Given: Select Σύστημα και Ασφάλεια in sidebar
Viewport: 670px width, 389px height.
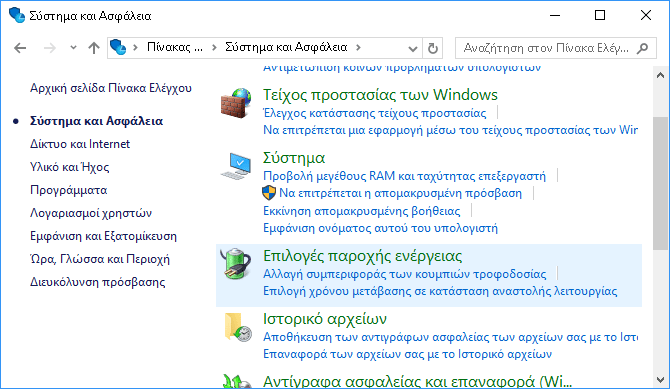Looking at the screenshot, I should click(x=96, y=121).
